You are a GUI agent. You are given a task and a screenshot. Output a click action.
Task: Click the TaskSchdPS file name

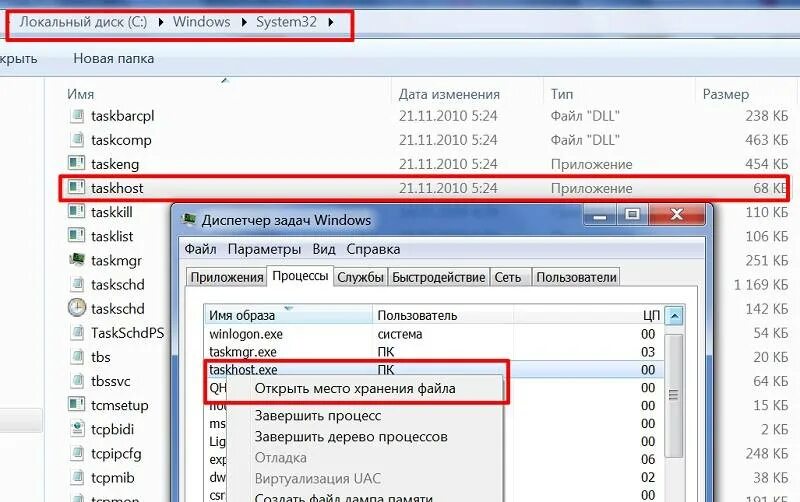pos(128,333)
